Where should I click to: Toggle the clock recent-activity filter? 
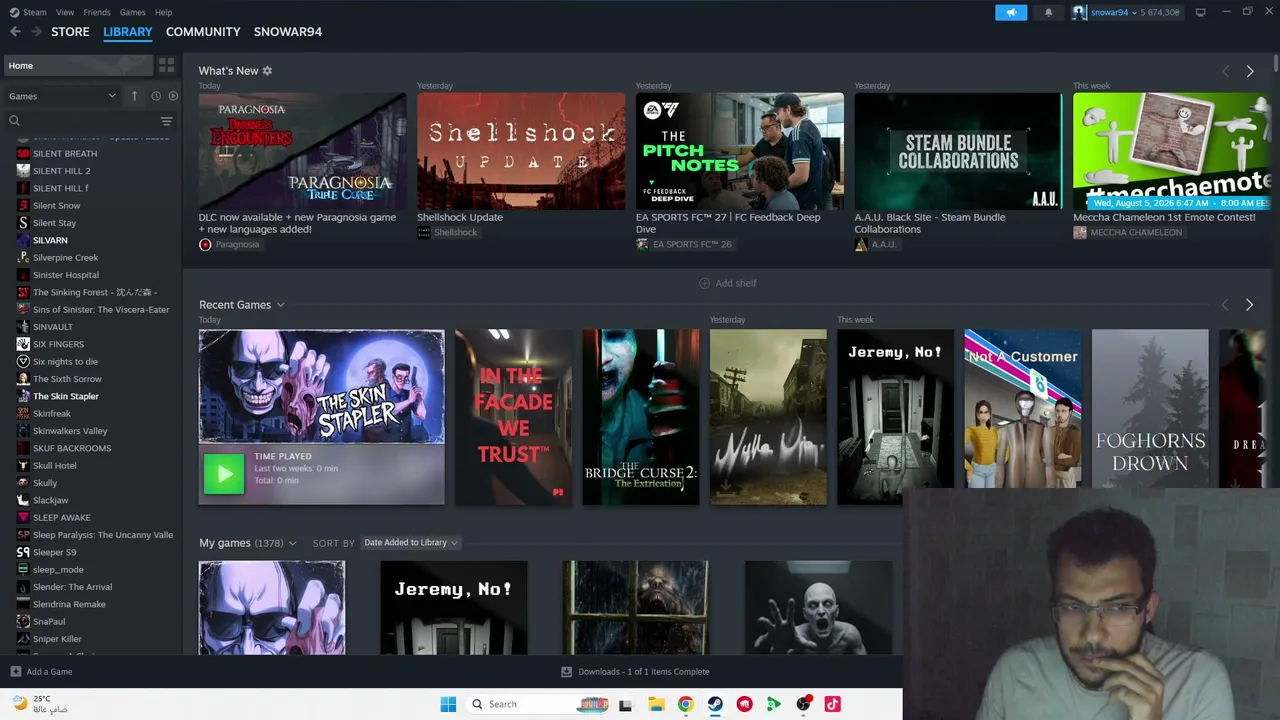(156, 96)
